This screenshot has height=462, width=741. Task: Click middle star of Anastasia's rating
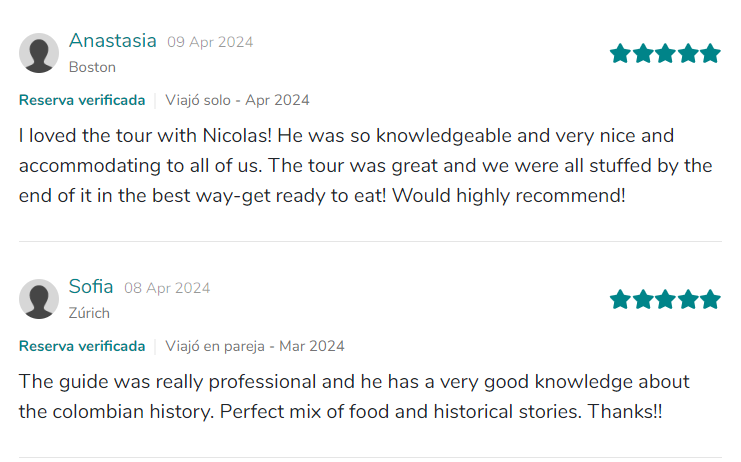pos(665,53)
